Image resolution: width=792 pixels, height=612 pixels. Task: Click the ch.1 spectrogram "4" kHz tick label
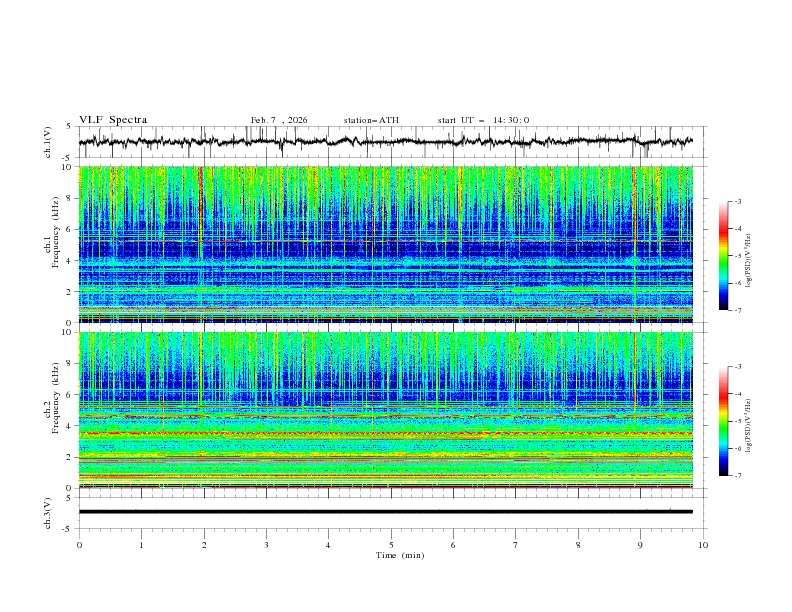coord(70,261)
